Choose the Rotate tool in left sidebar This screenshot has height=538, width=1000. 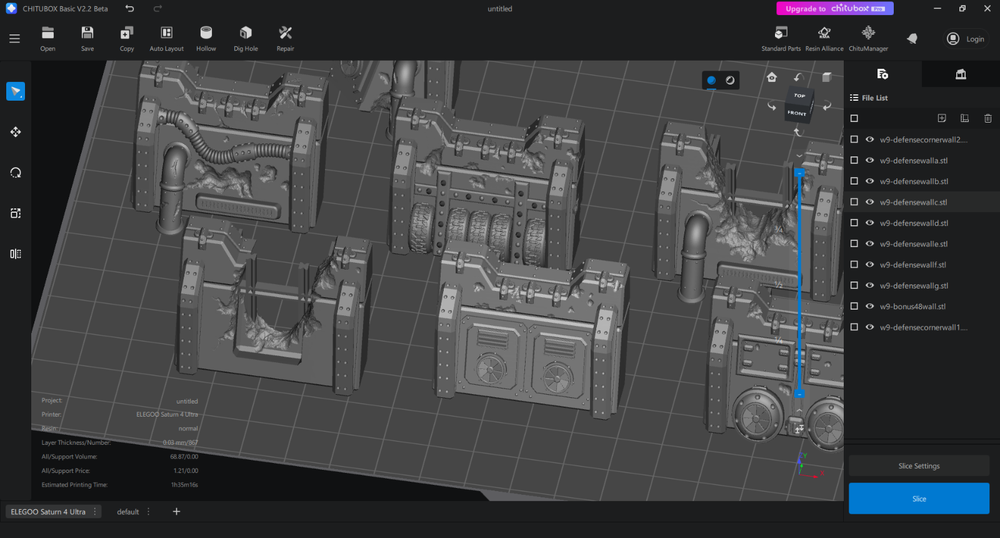(x=15, y=173)
